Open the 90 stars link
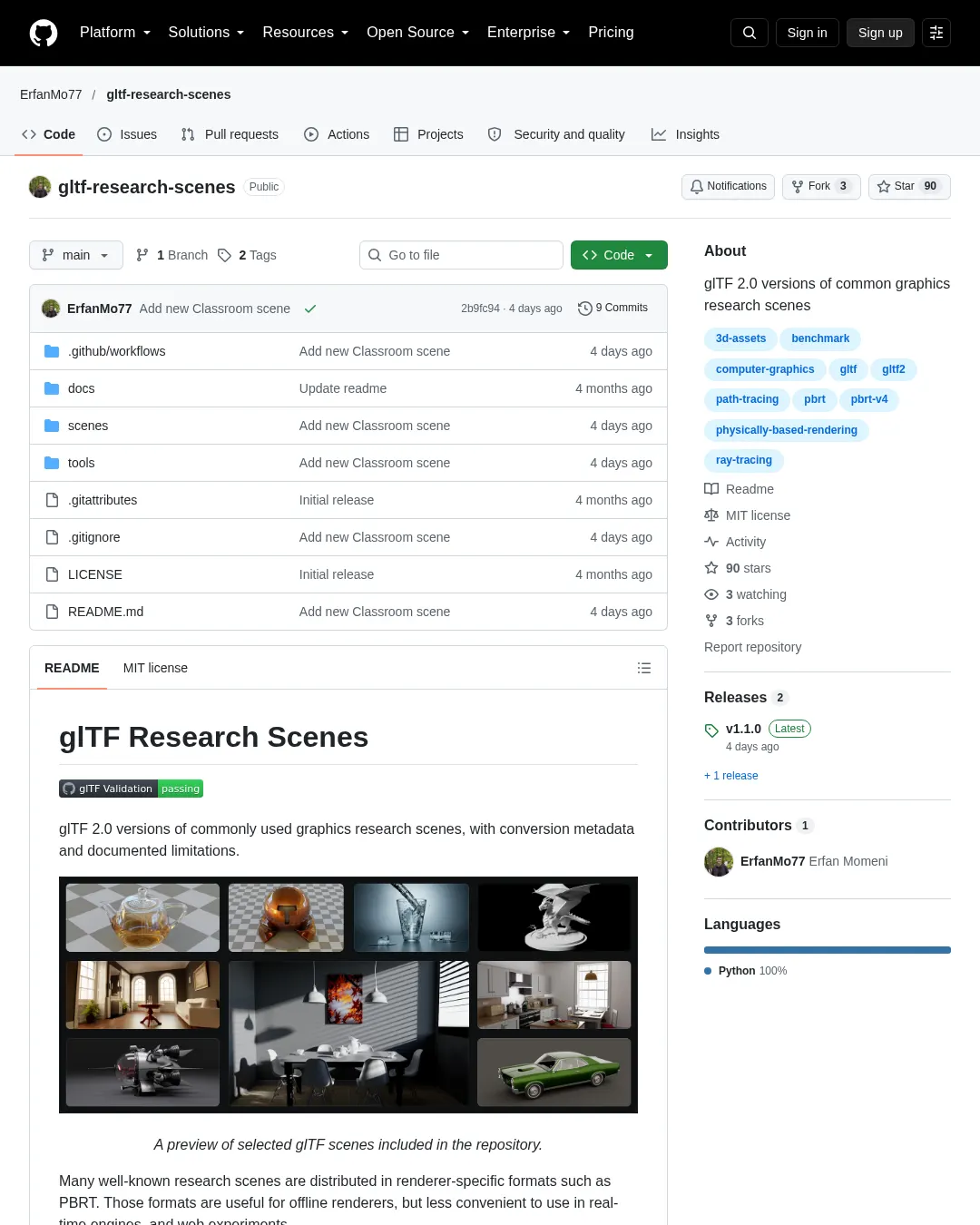Screen dimensions: 980x1225 (738, 568)
